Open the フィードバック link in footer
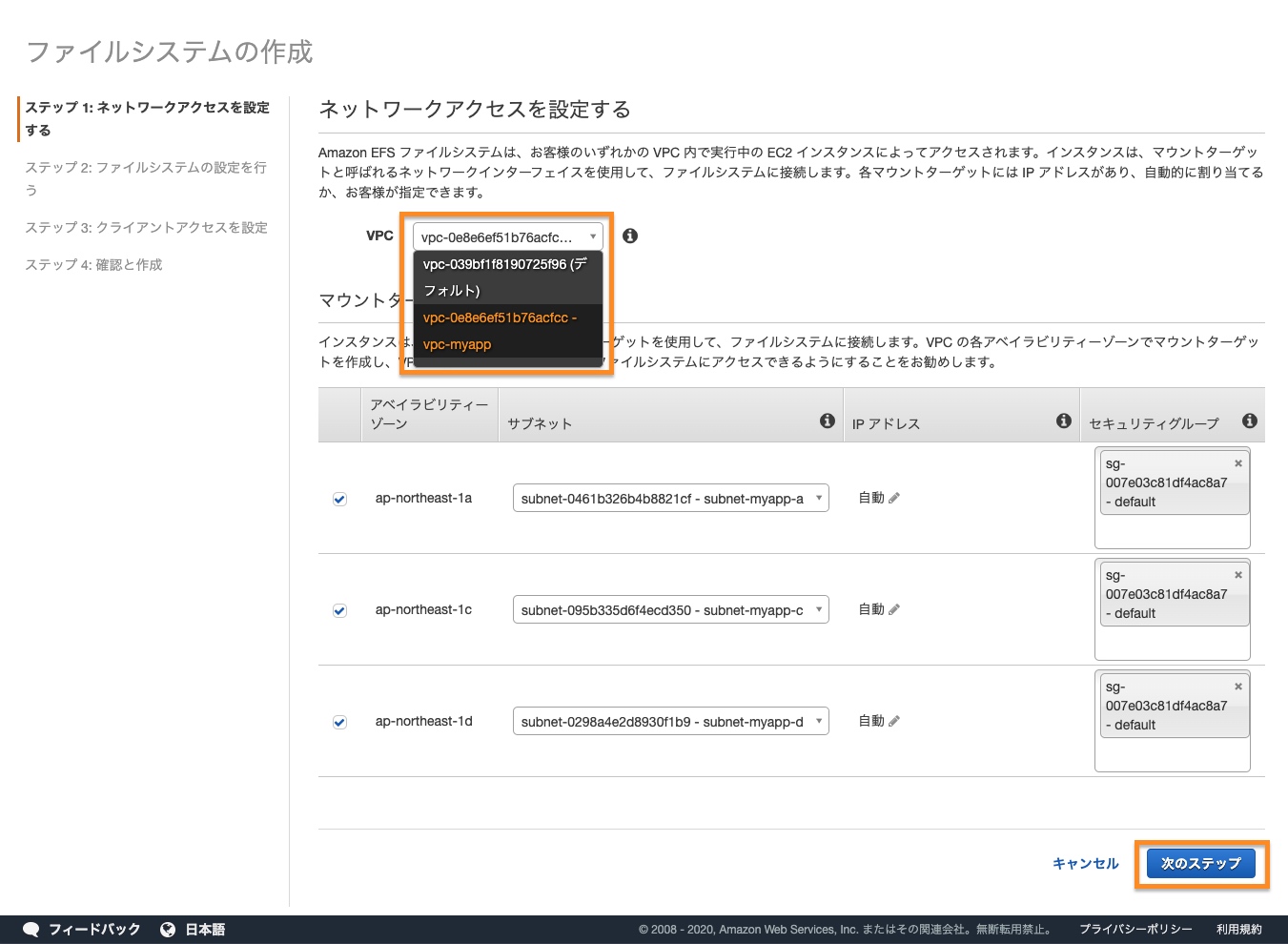Image resolution: width=1288 pixels, height=944 pixels. pyautogui.click(x=94, y=930)
